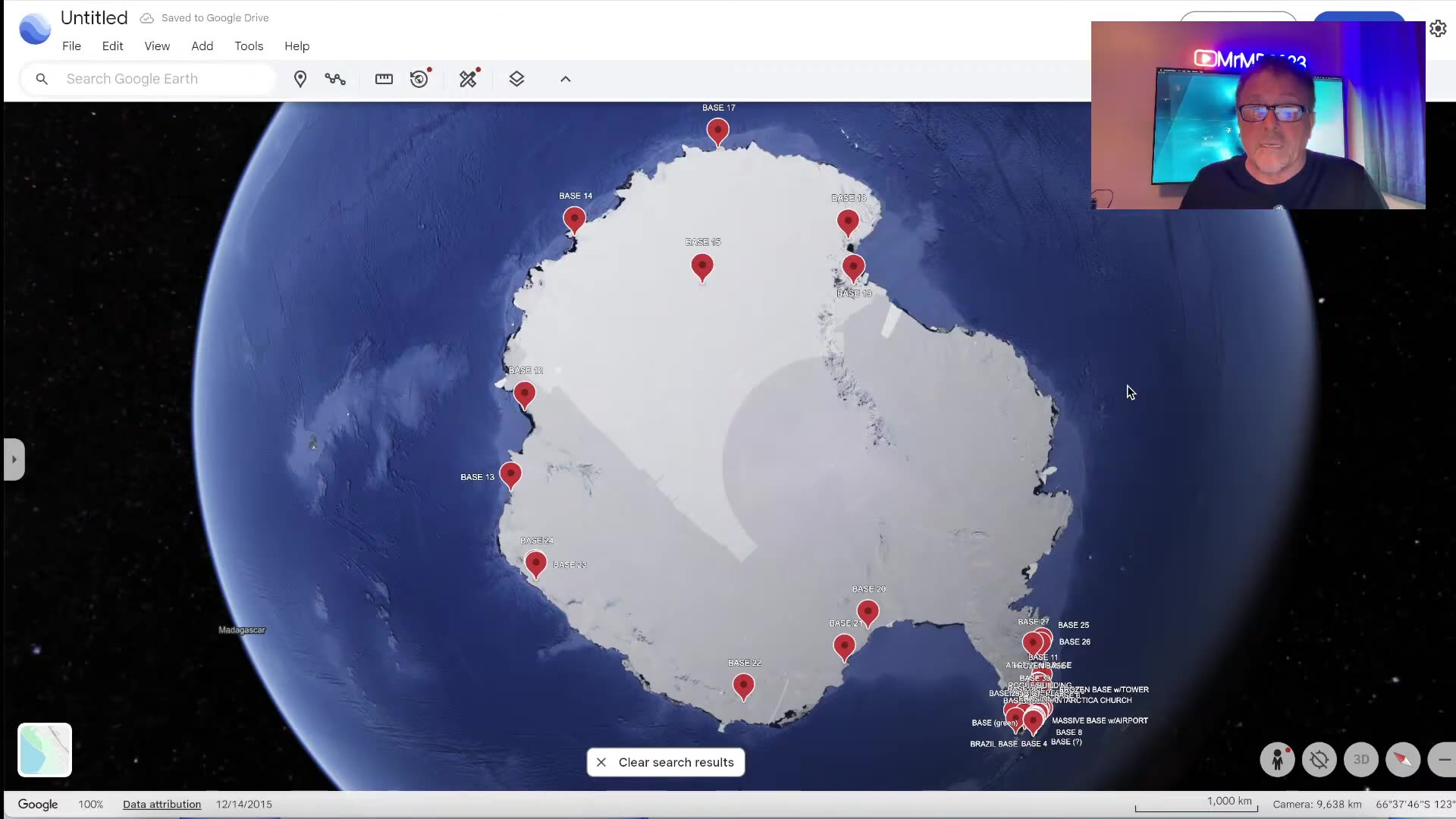Click the red compass north button

pos(1403,759)
